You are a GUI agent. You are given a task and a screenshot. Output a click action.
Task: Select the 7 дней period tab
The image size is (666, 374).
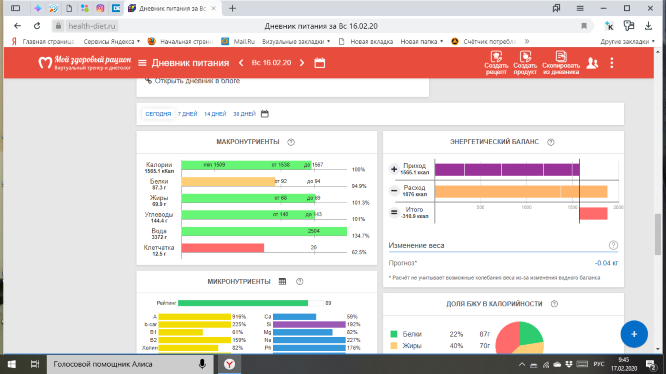[187, 114]
